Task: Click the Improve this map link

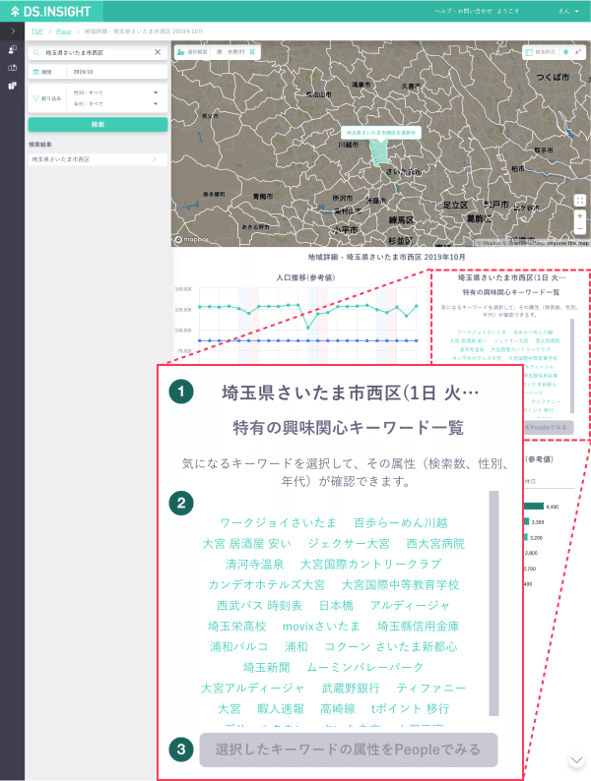Action: (x=568, y=244)
